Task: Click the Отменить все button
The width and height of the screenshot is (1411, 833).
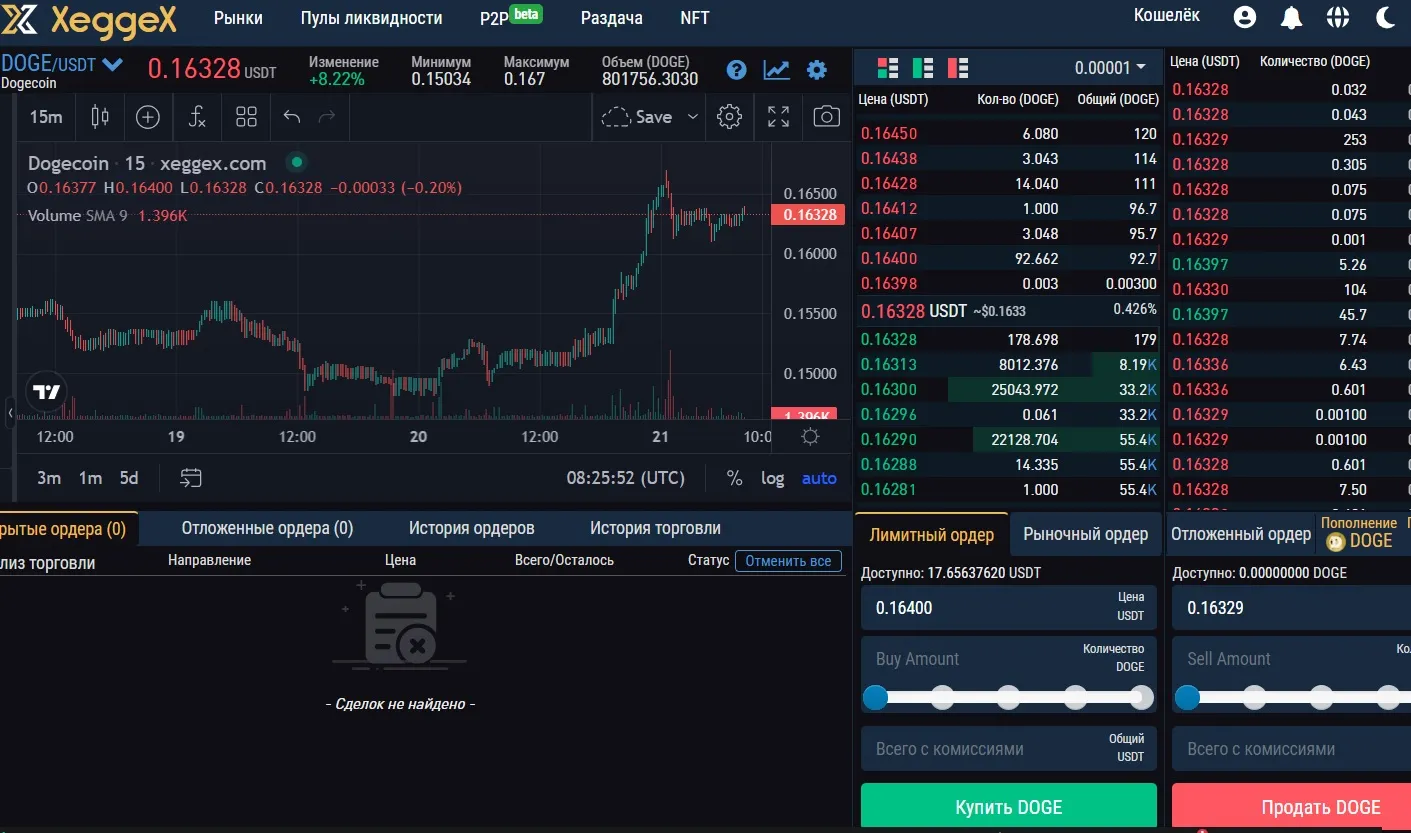Action: click(x=788, y=561)
